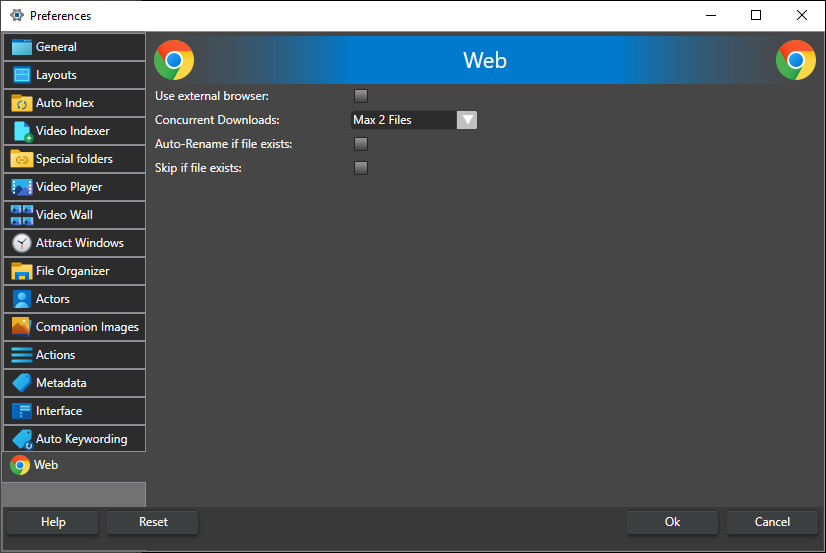Screen dimensions: 826x553
Task: Toggle Auto-Rename if file exists checkbox
Action: coord(361,144)
